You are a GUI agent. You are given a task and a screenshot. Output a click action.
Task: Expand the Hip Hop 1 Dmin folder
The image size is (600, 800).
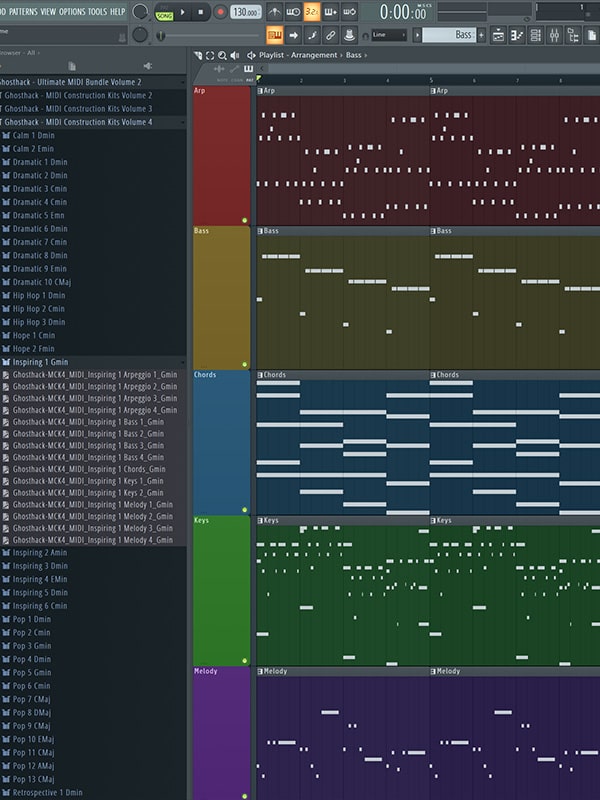coord(93,295)
